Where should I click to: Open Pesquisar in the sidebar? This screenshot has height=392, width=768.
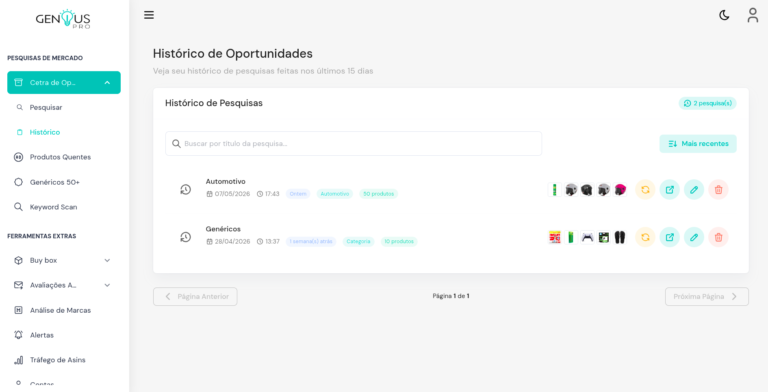tap(46, 107)
